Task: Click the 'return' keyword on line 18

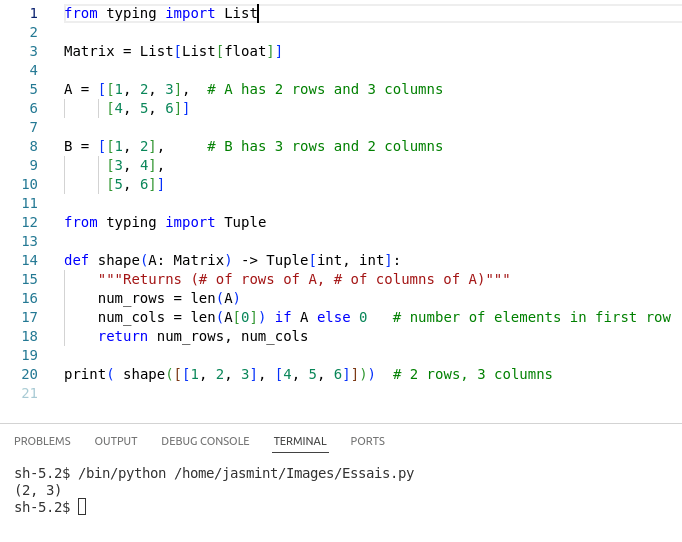Action: tap(122, 336)
